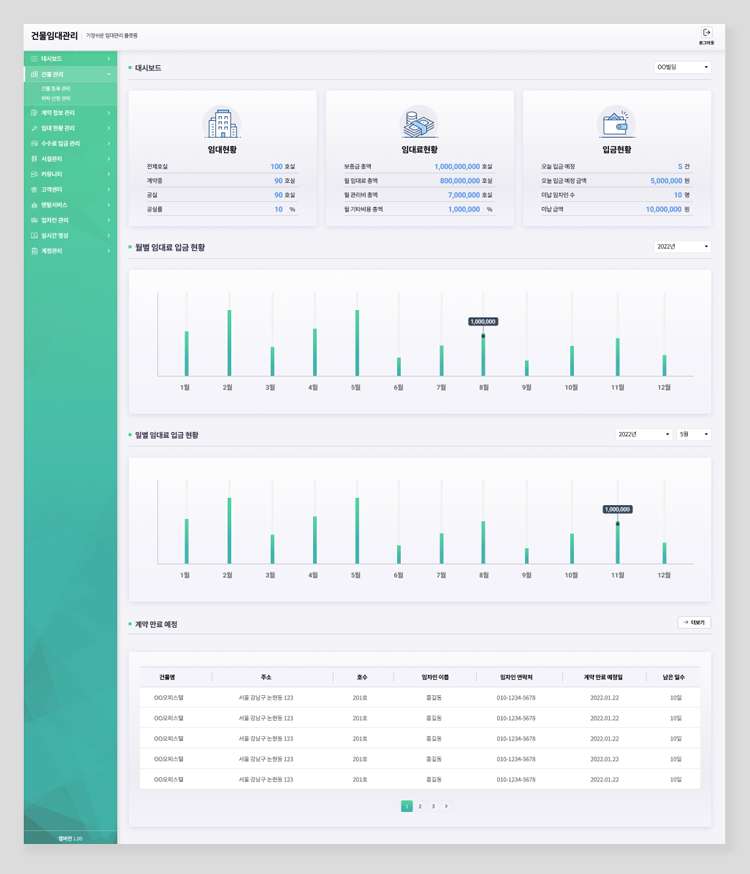
Task: Click the 실시간 영상 video icon
Action: coord(35,235)
